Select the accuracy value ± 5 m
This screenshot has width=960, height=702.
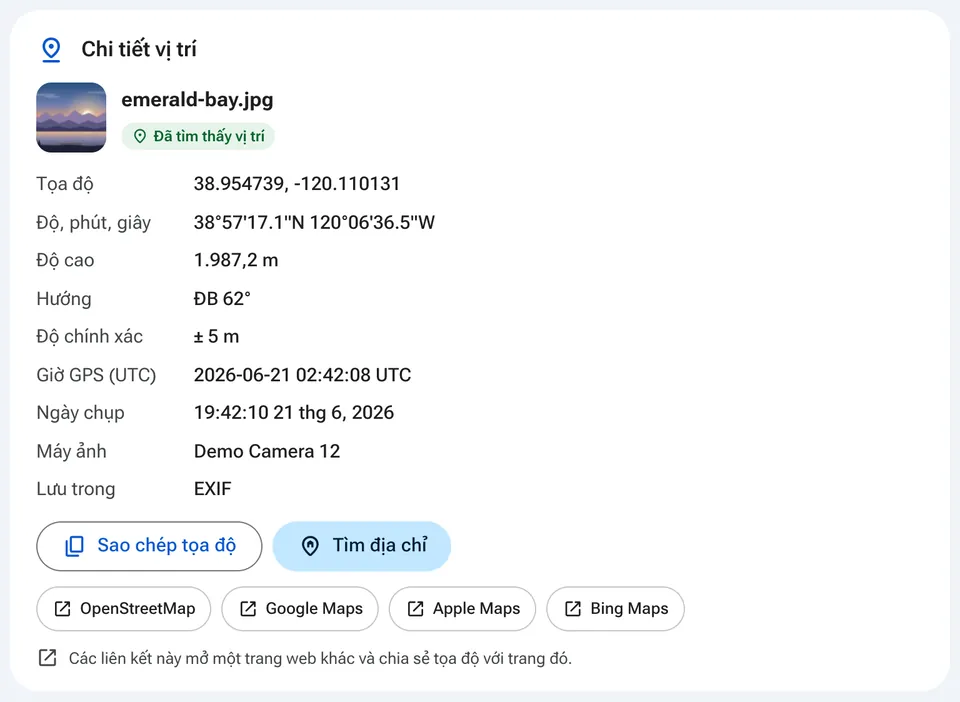[x=216, y=337]
